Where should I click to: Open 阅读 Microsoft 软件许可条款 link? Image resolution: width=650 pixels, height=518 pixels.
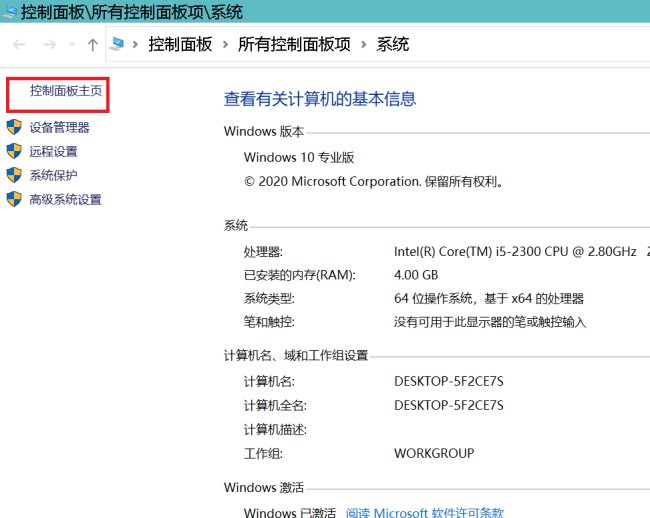click(x=425, y=513)
